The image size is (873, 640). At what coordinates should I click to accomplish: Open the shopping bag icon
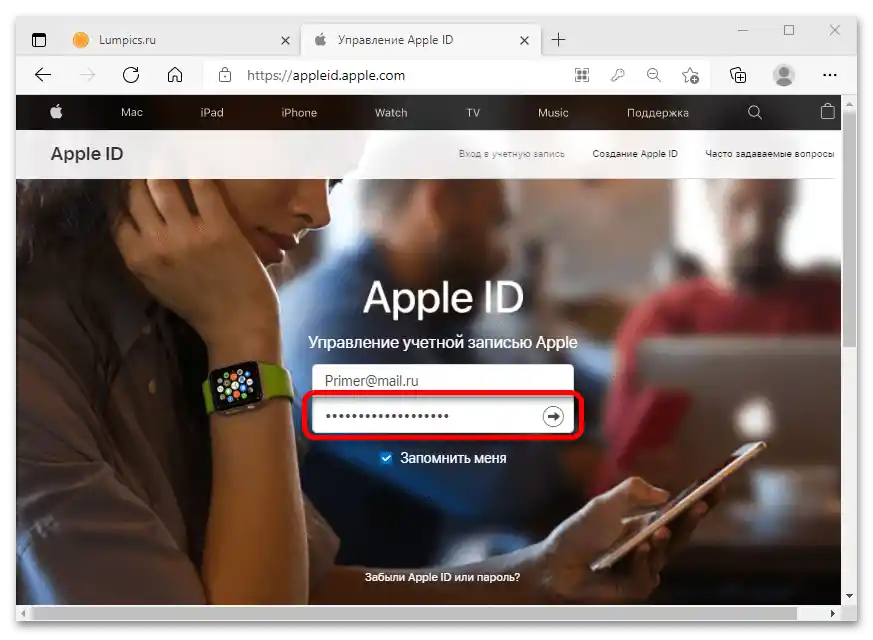(x=827, y=111)
